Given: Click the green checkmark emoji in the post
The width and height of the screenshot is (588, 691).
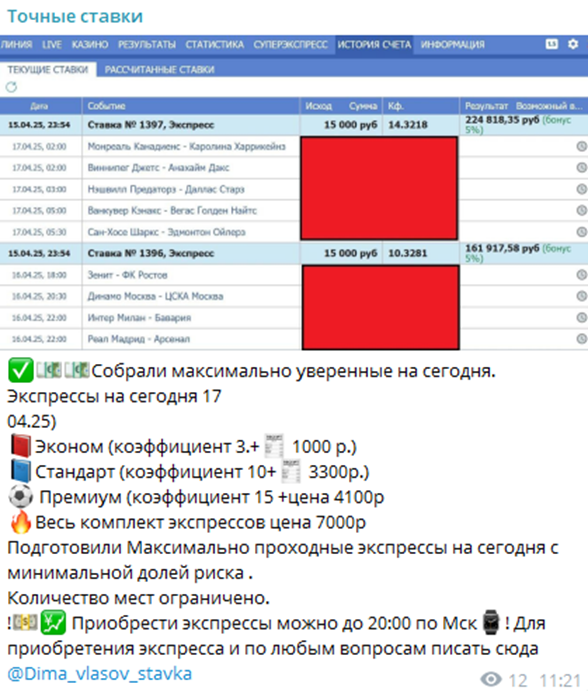Looking at the screenshot, I should 20,371.
